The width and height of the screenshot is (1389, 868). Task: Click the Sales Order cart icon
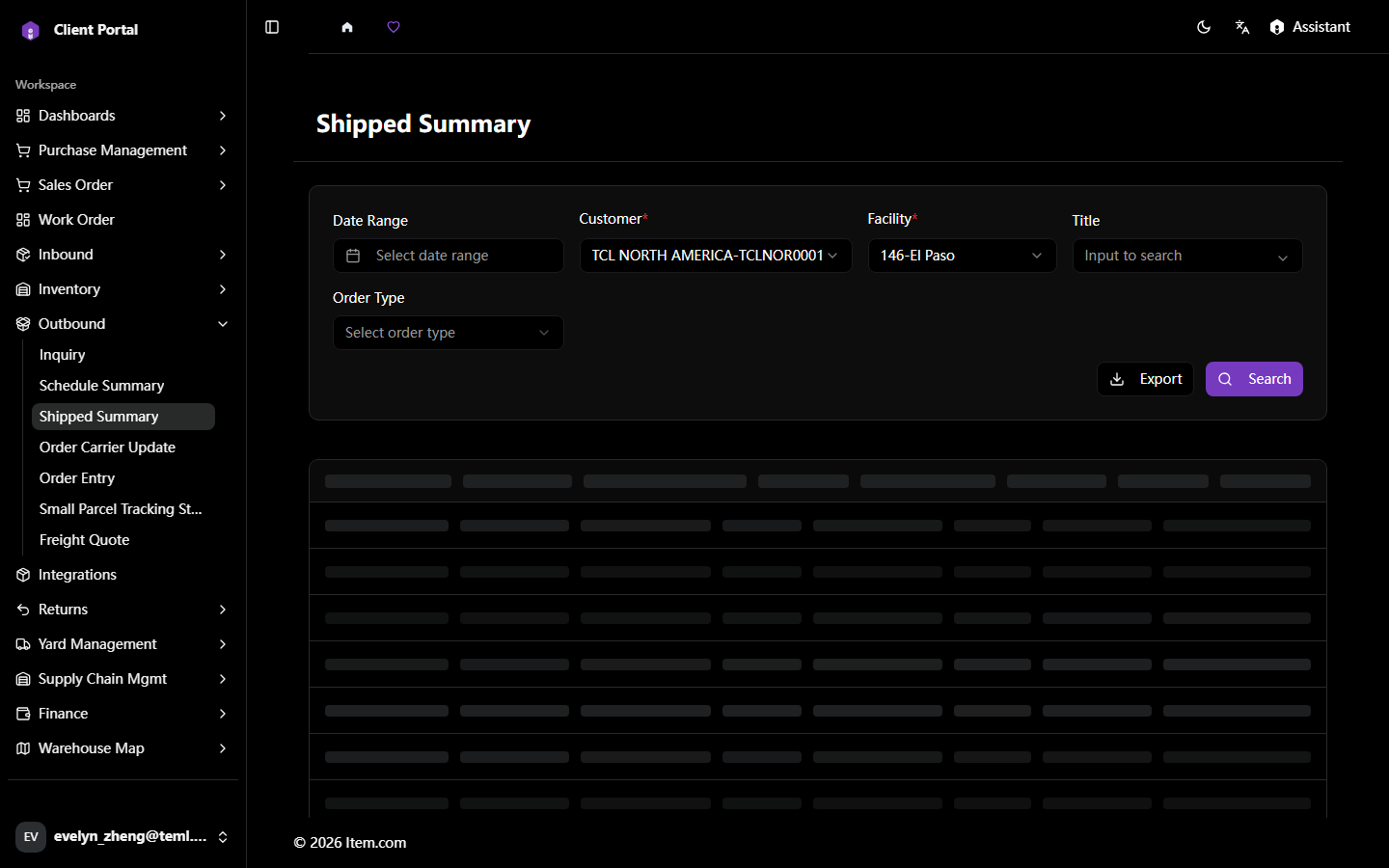click(23, 185)
